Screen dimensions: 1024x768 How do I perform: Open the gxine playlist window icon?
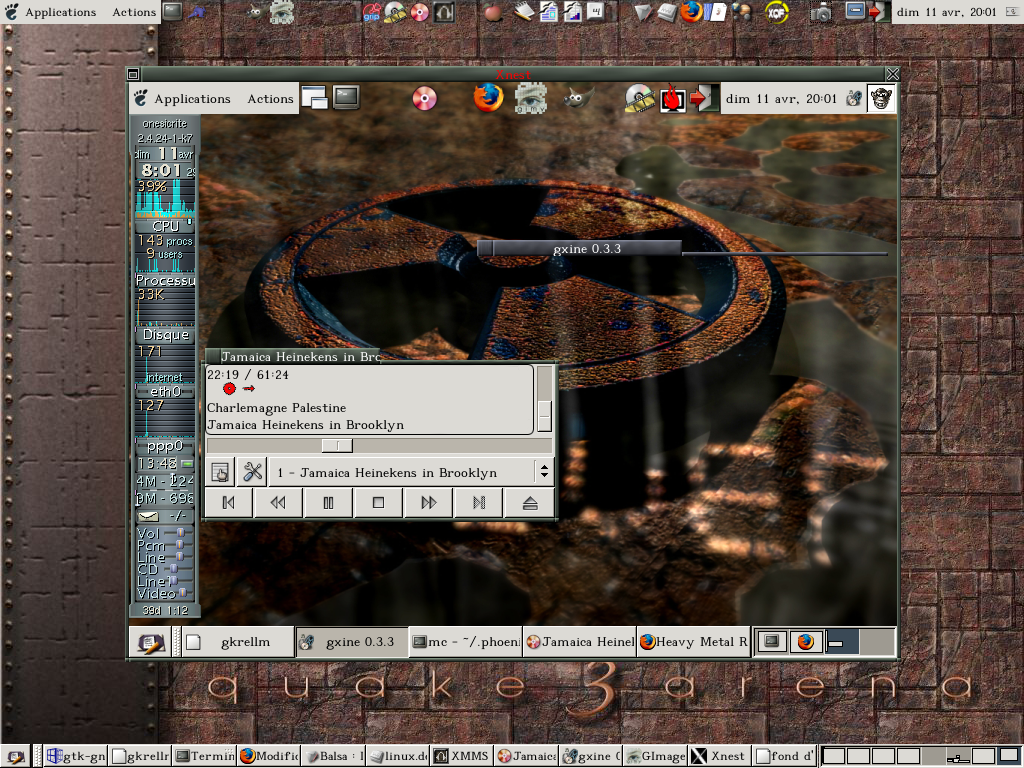[221, 472]
